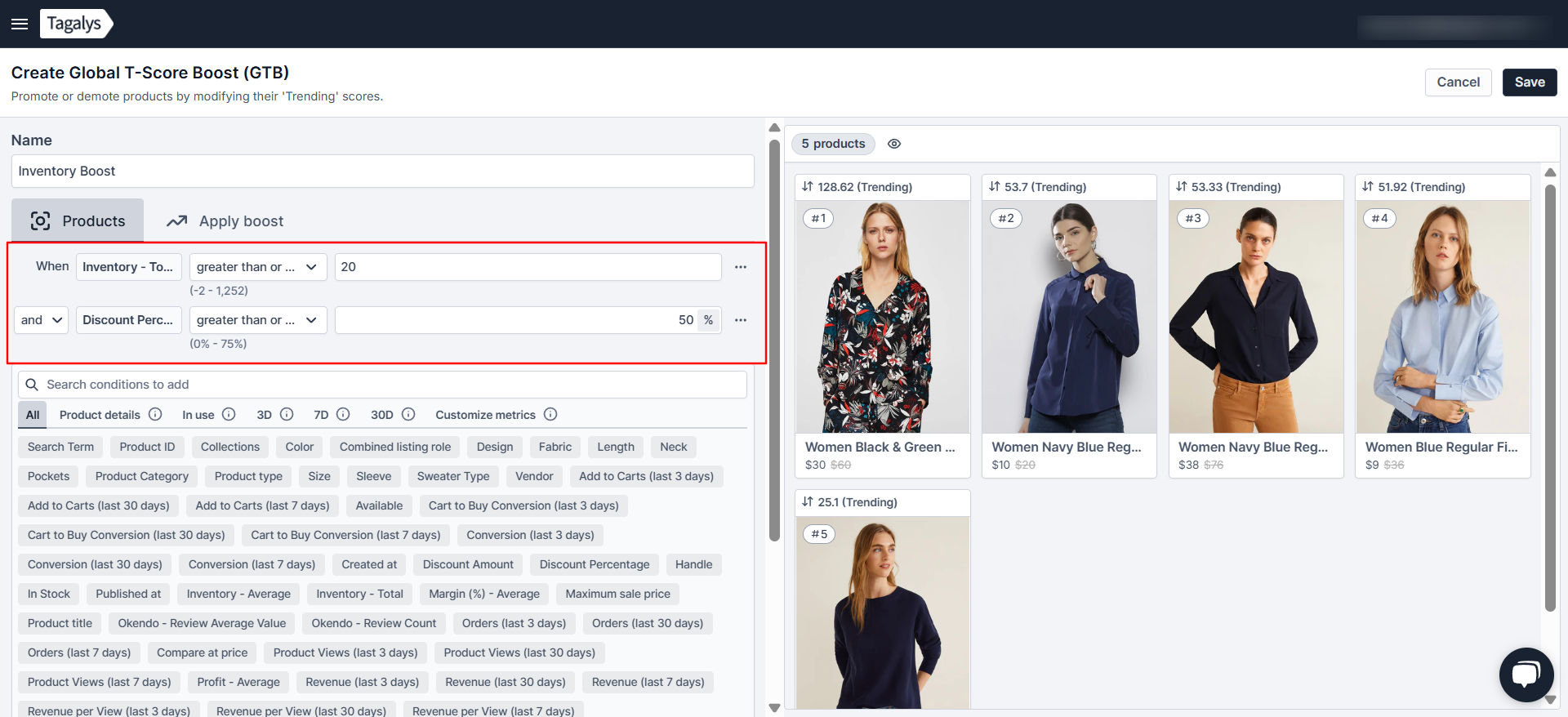Click the search magnifier icon
Image resolution: width=1568 pixels, height=717 pixels.
coord(32,385)
